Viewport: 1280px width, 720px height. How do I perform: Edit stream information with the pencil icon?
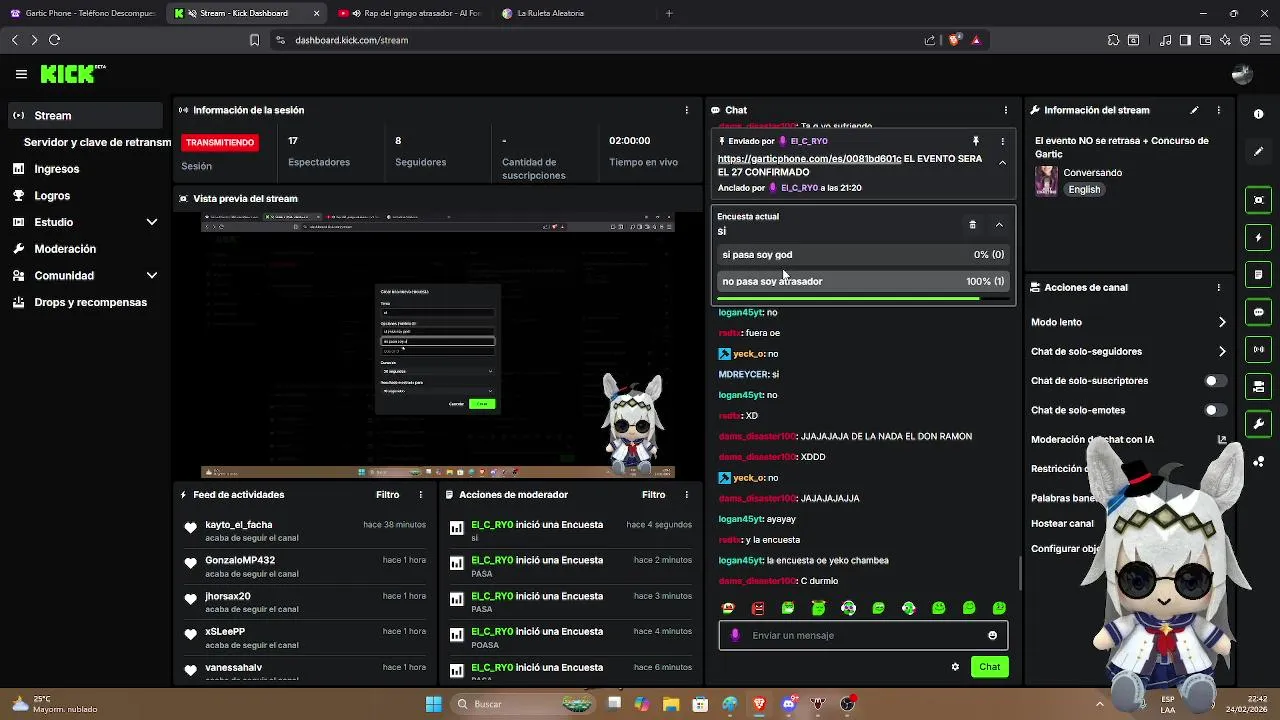tap(1194, 110)
